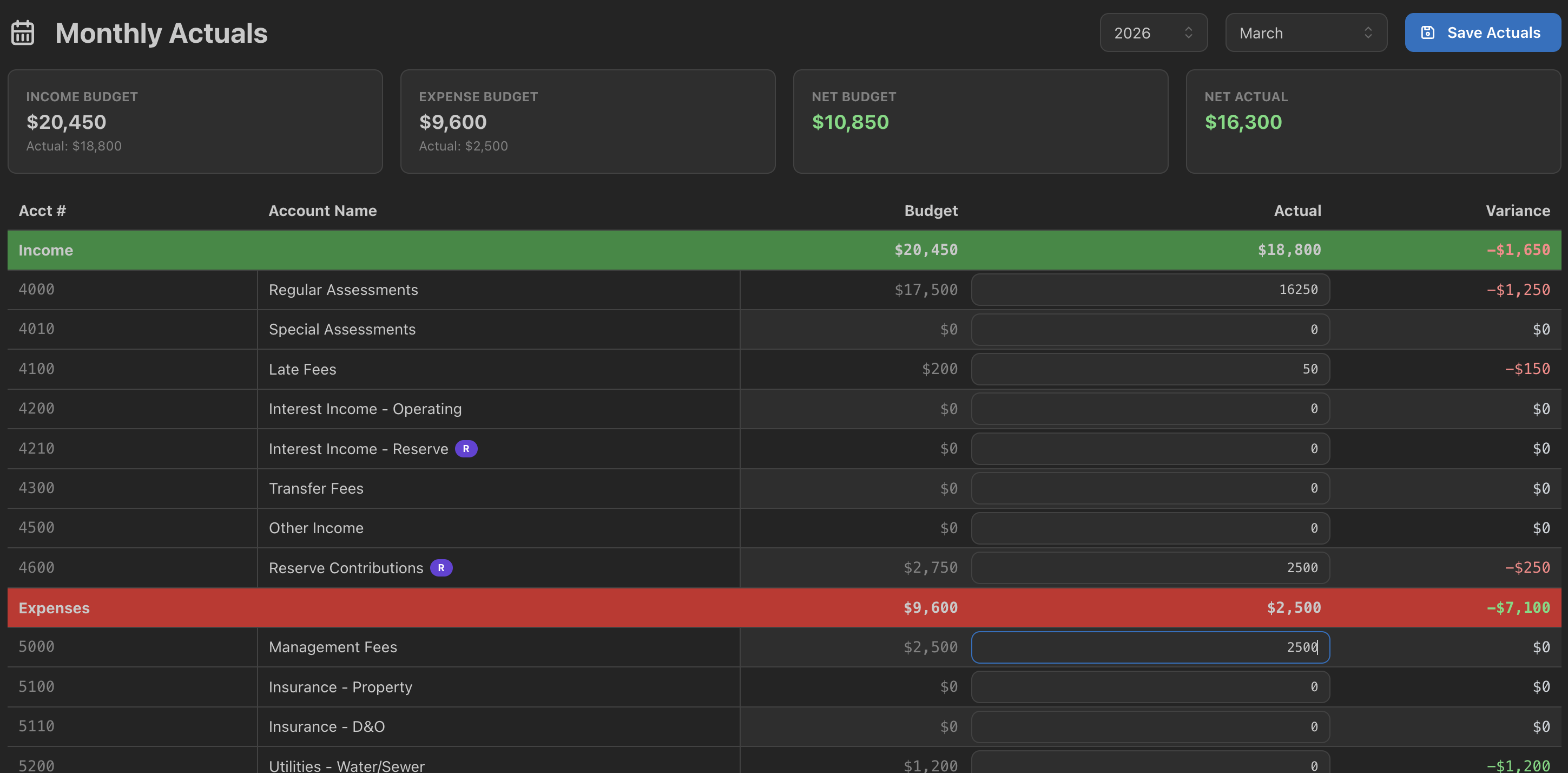Click the Income Budget summary card

click(195, 121)
